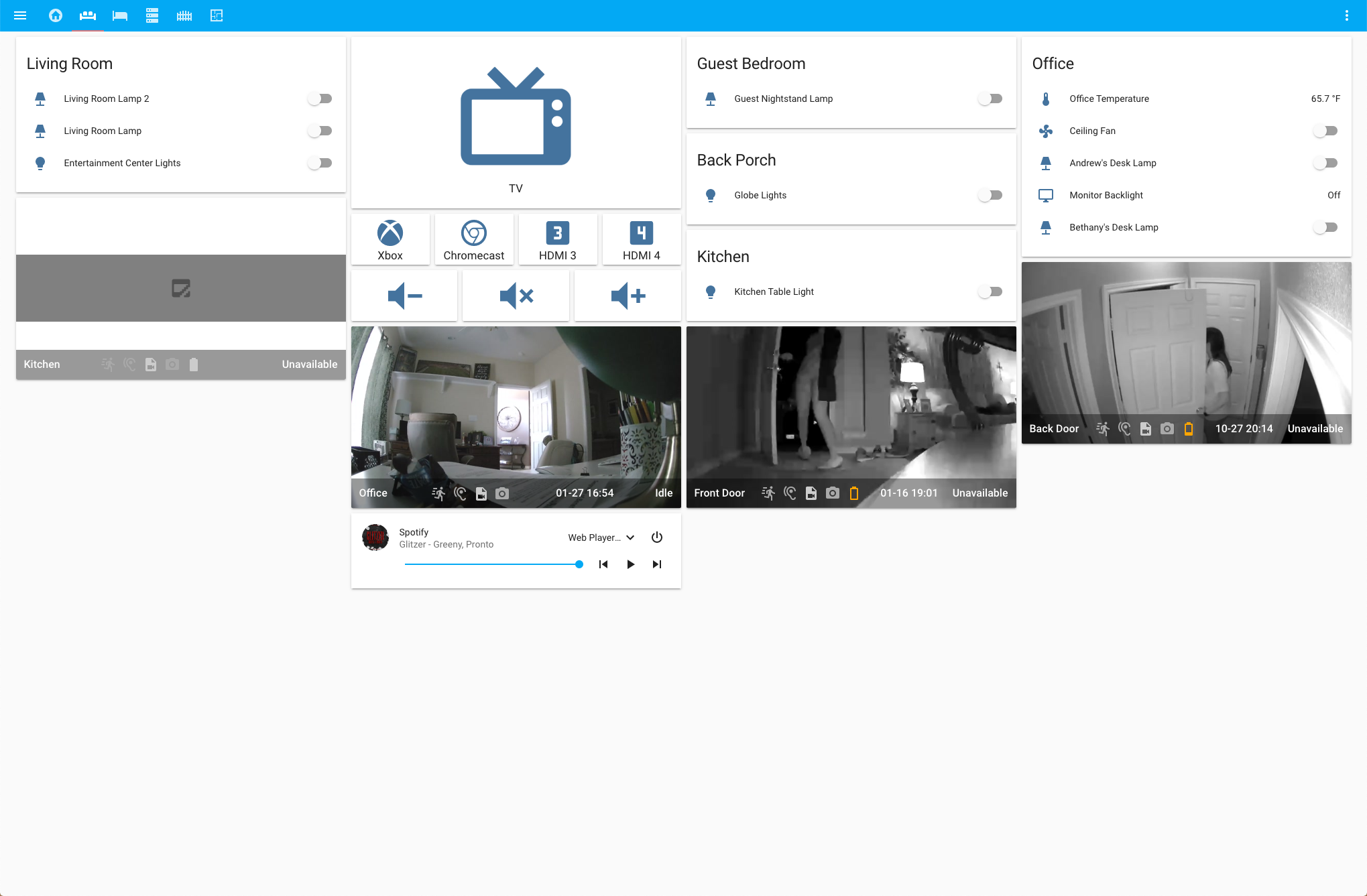
Task: Turn on Globe Lights switch
Action: [x=990, y=195]
